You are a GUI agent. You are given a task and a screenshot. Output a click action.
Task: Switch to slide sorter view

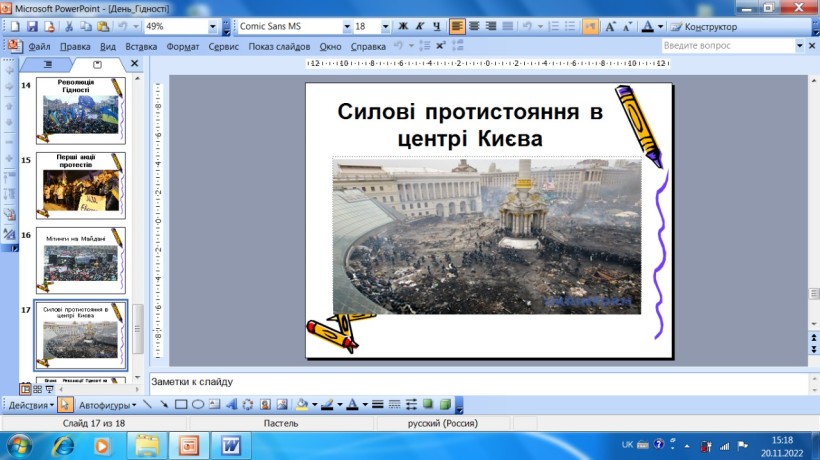37,389
